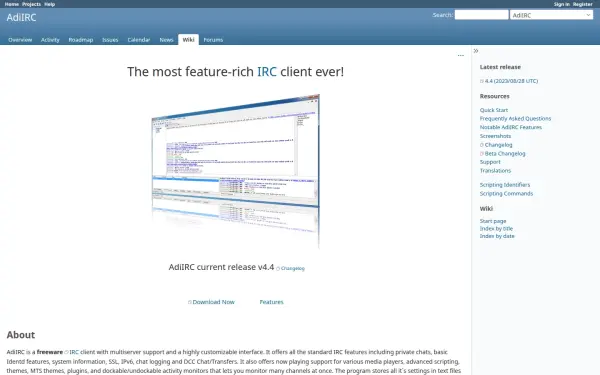The width and height of the screenshot is (600, 375).
Task: Click into the Search input field
Action: point(481,15)
